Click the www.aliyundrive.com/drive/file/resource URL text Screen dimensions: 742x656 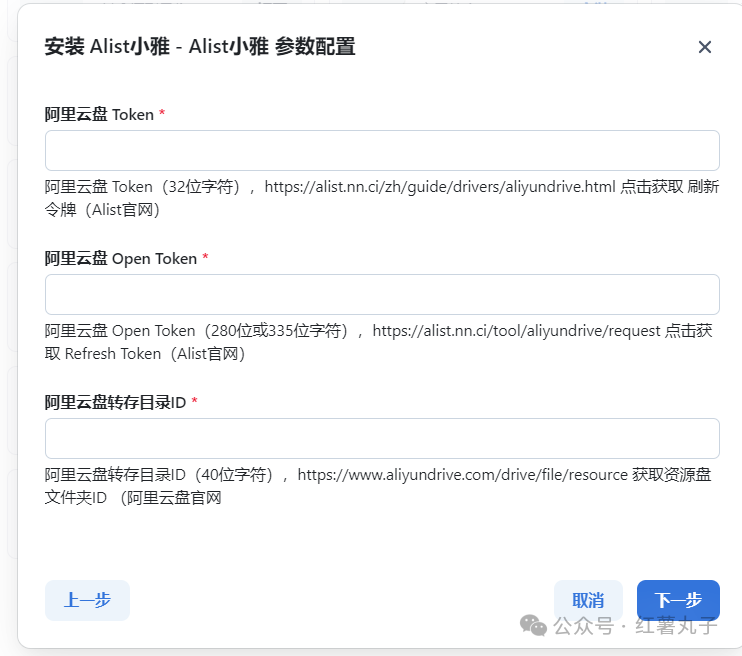(463, 475)
